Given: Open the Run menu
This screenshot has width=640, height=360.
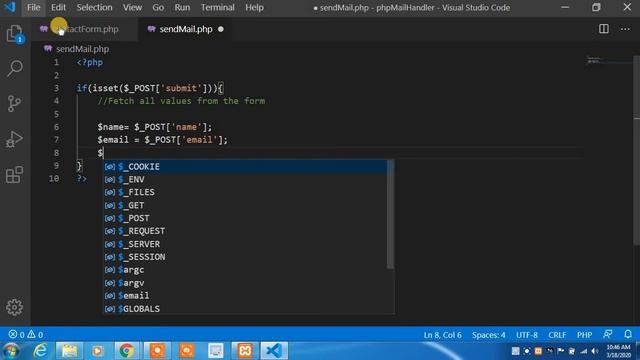Looking at the screenshot, I should (x=182, y=7).
